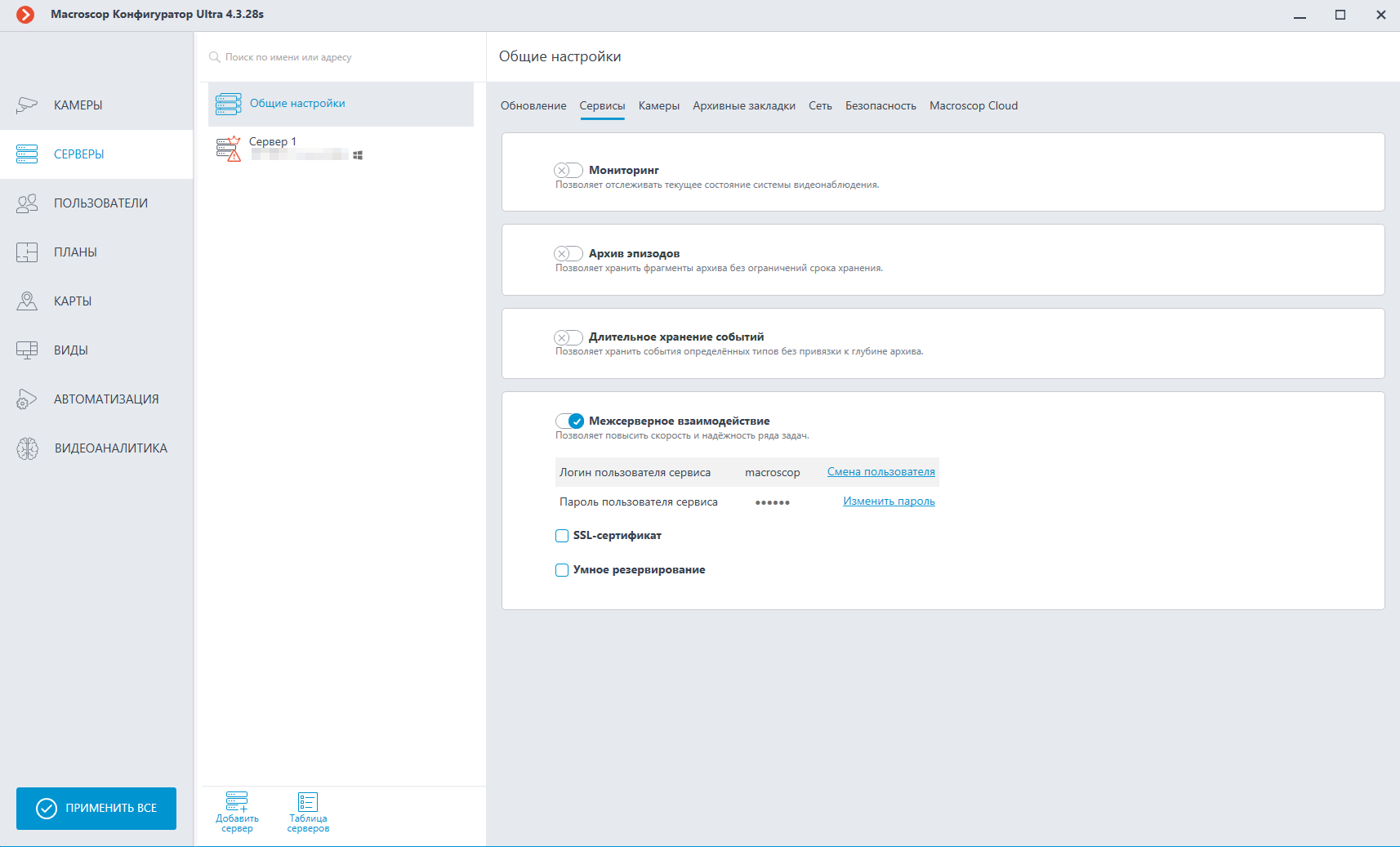Click the Сервер 1 warning icon

229,149
